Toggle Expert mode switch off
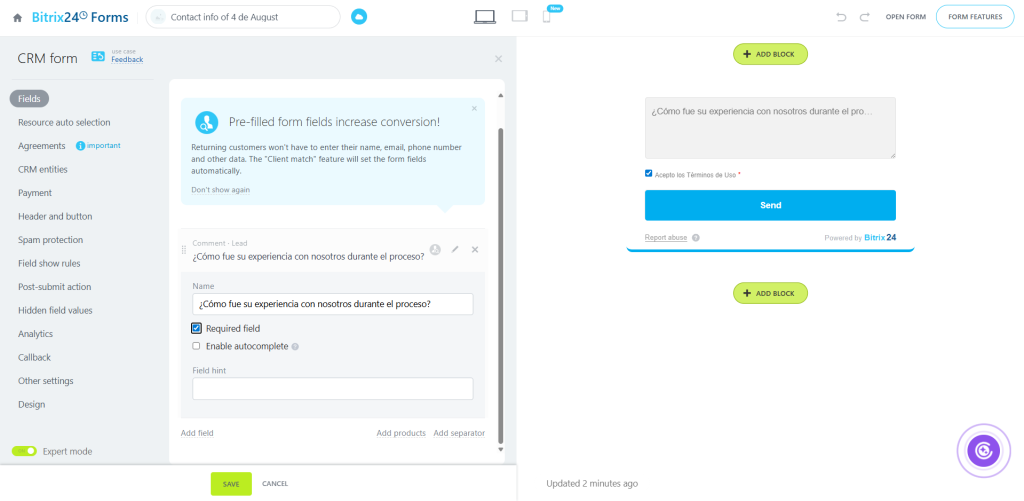Screen dimensions: 1024x501 pos(24,451)
